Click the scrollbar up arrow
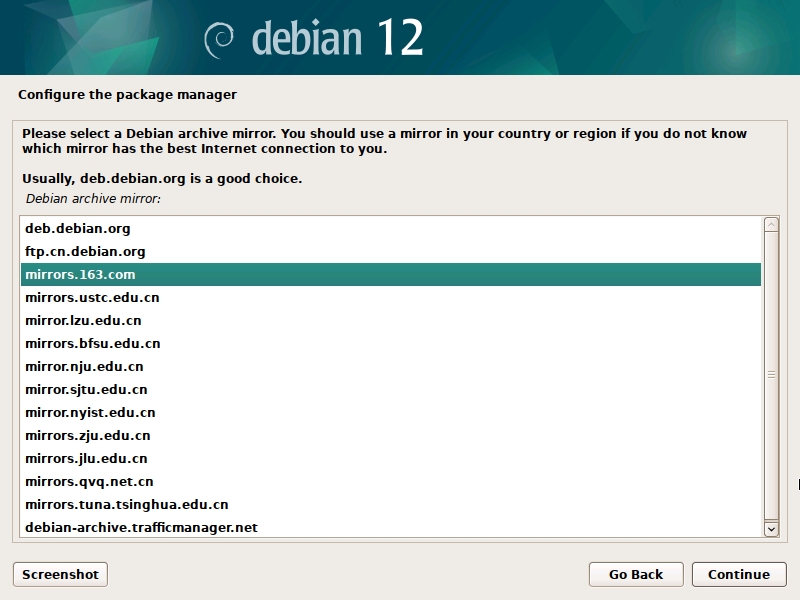 pyautogui.click(x=771, y=225)
